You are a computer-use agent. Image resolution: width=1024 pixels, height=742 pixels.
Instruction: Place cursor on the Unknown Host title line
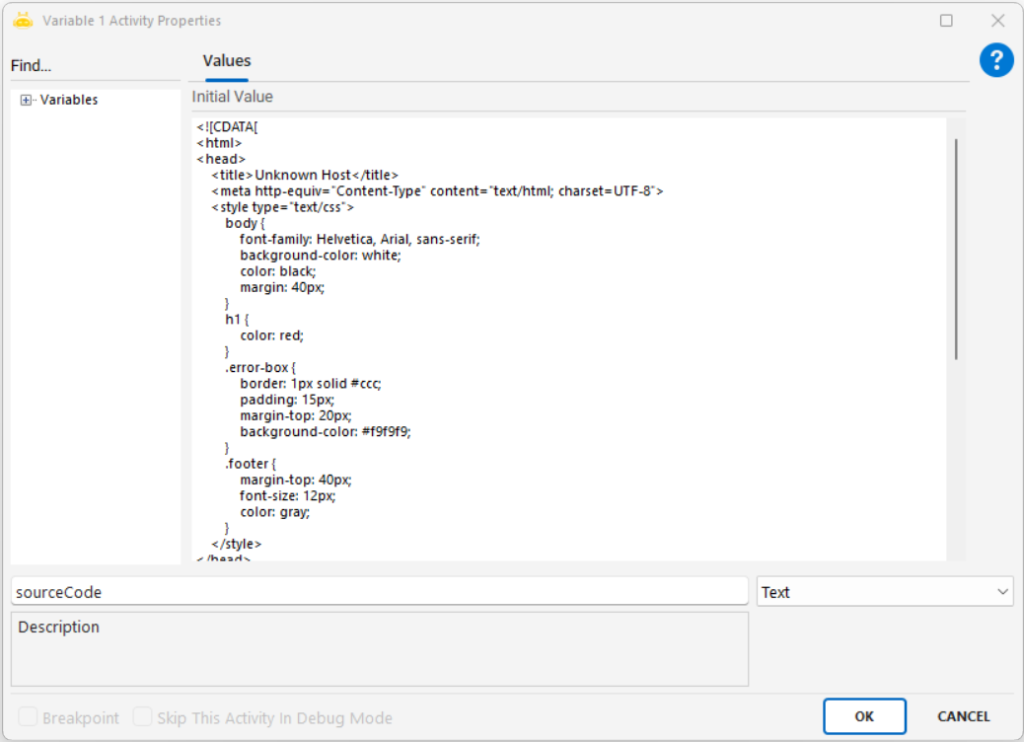(304, 175)
